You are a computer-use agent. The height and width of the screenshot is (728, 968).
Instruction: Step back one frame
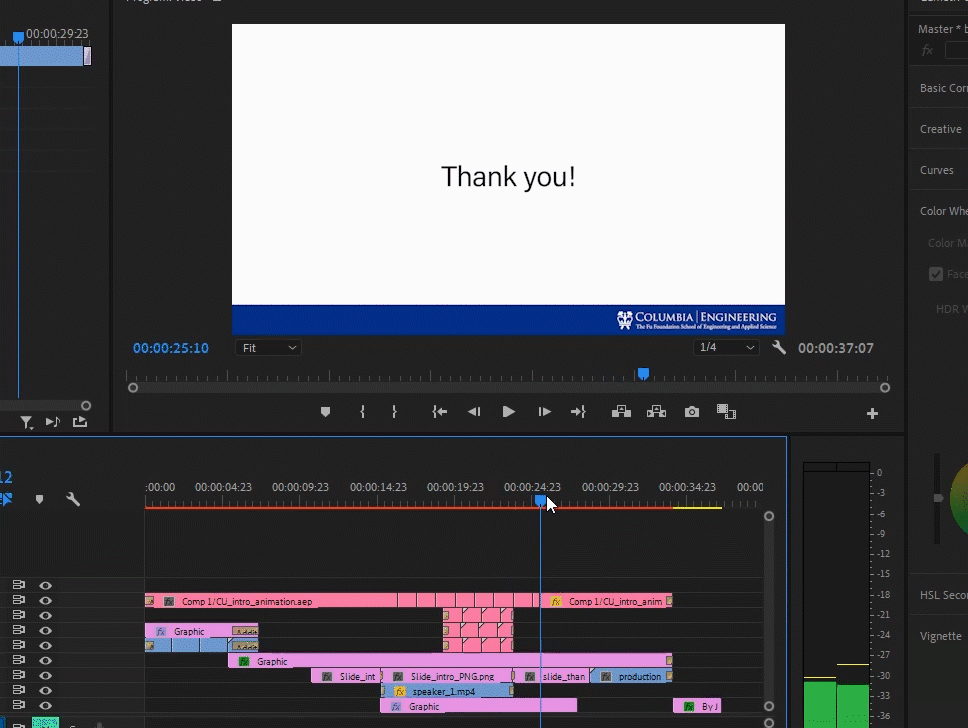[474, 412]
